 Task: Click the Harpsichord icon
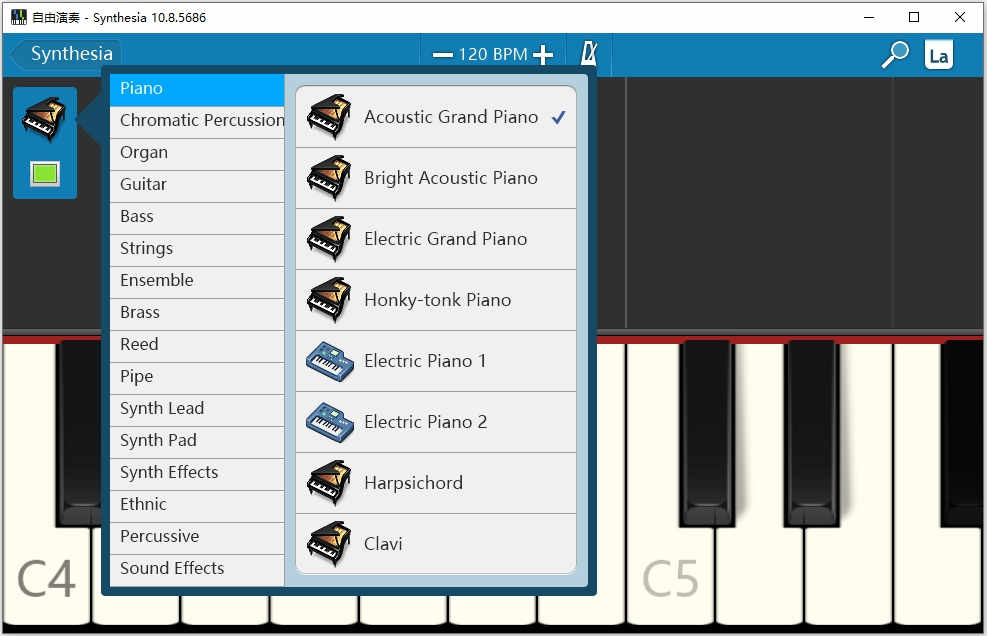click(x=329, y=484)
